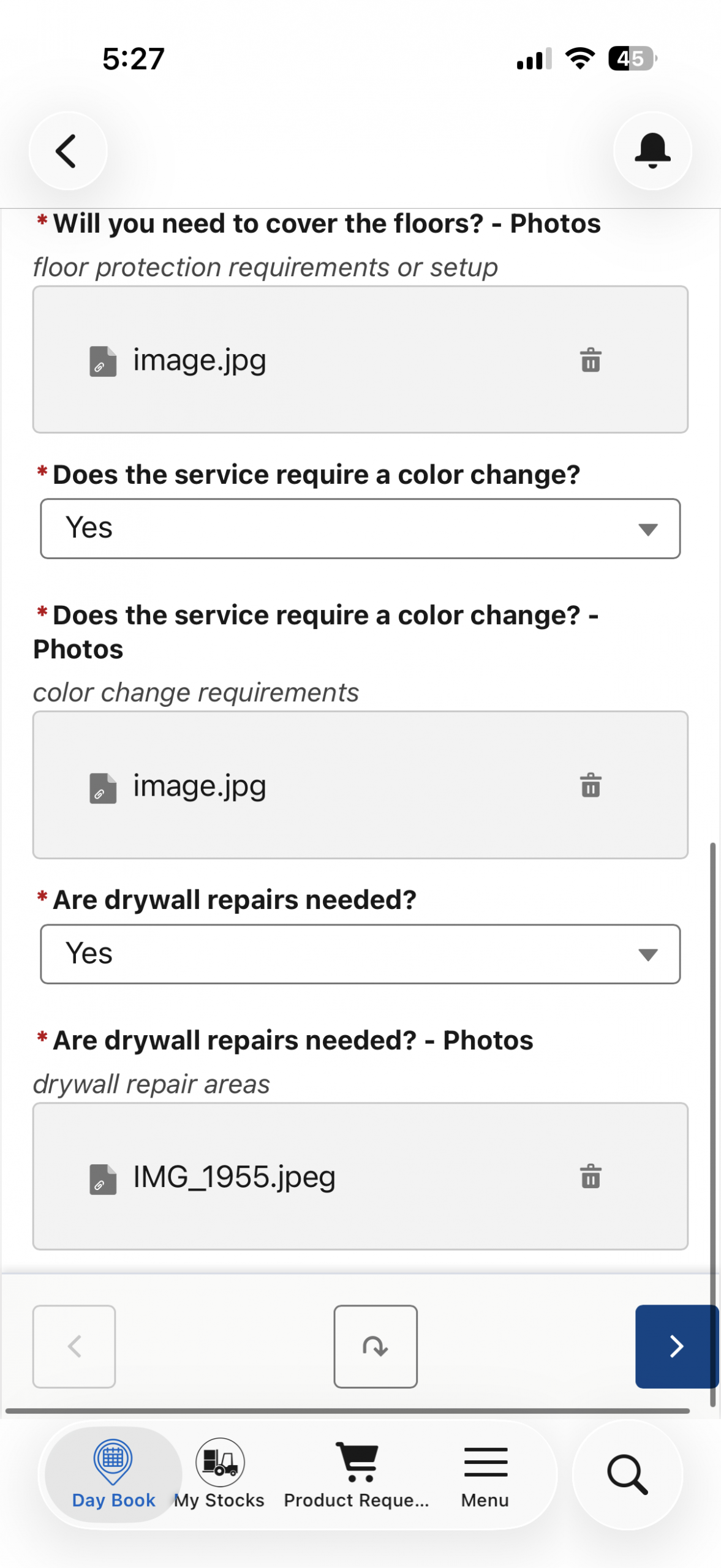The image size is (721, 1568).
Task: Delete floor cover photo image.jpg
Action: (591, 360)
